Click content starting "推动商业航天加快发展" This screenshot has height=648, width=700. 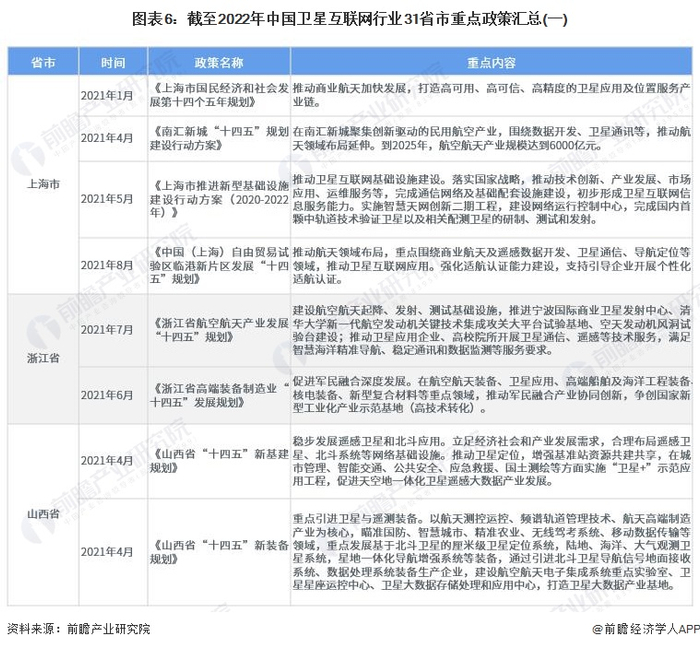492,95
